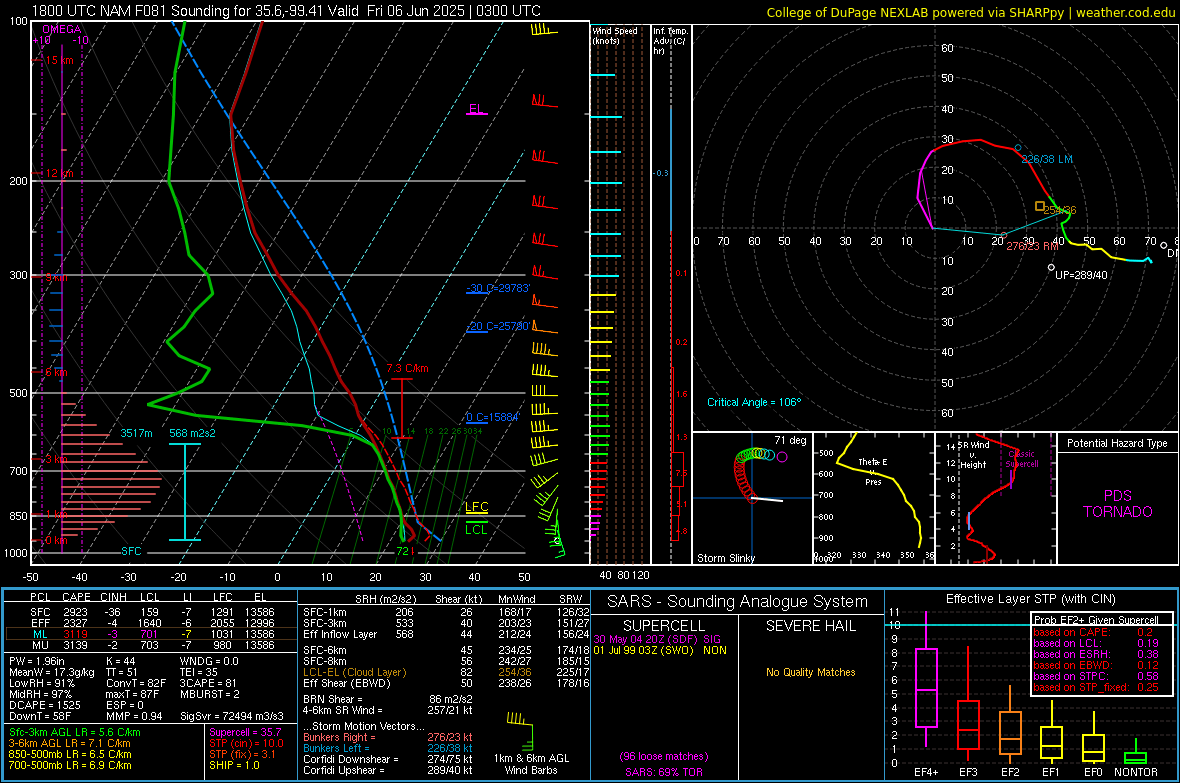
Task: Select the "276/23 RM" hodograph label
Action: click(x=1032, y=246)
